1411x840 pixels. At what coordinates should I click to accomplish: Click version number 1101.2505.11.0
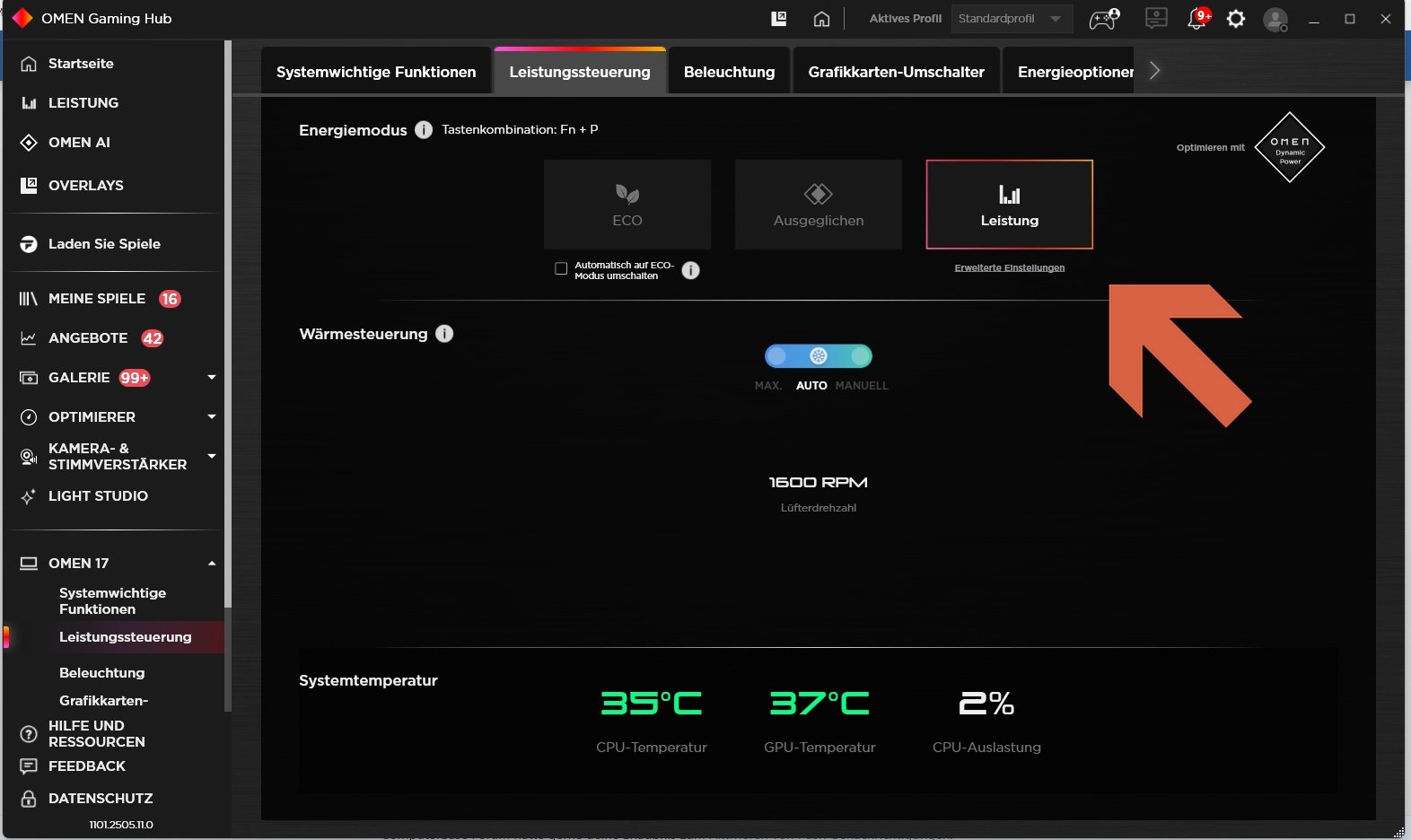(x=121, y=825)
